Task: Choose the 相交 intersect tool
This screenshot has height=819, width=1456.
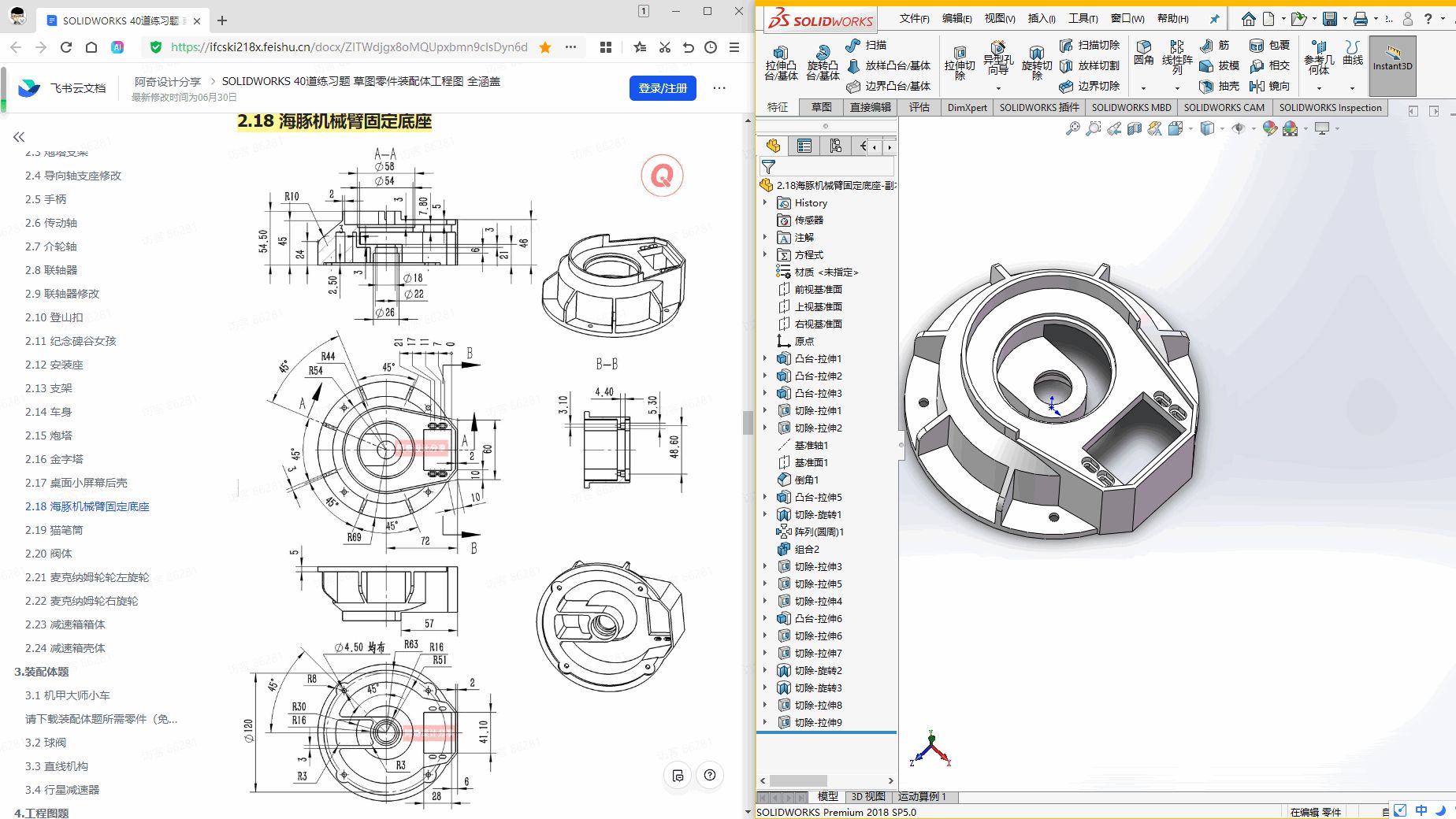Action: (x=1270, y=65)
